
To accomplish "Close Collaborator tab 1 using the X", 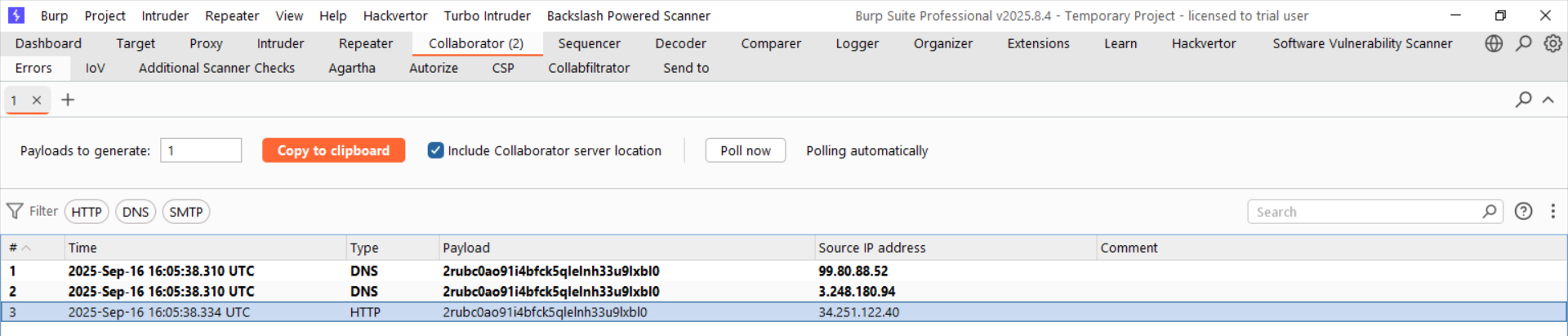I will [37, 101].
